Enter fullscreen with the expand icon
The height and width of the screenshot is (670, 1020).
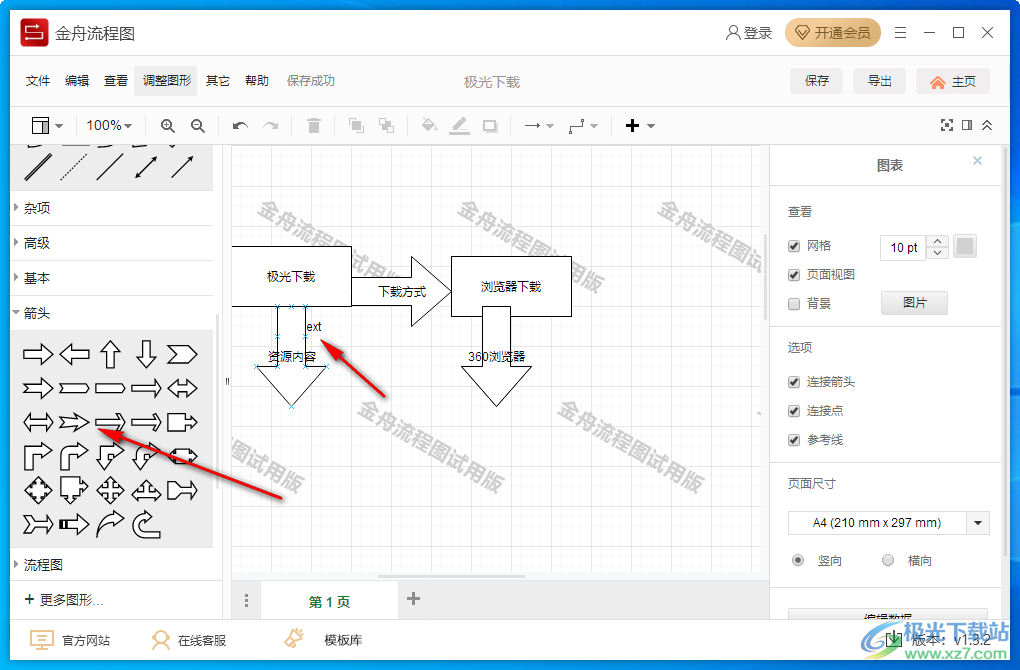(946, 125)
